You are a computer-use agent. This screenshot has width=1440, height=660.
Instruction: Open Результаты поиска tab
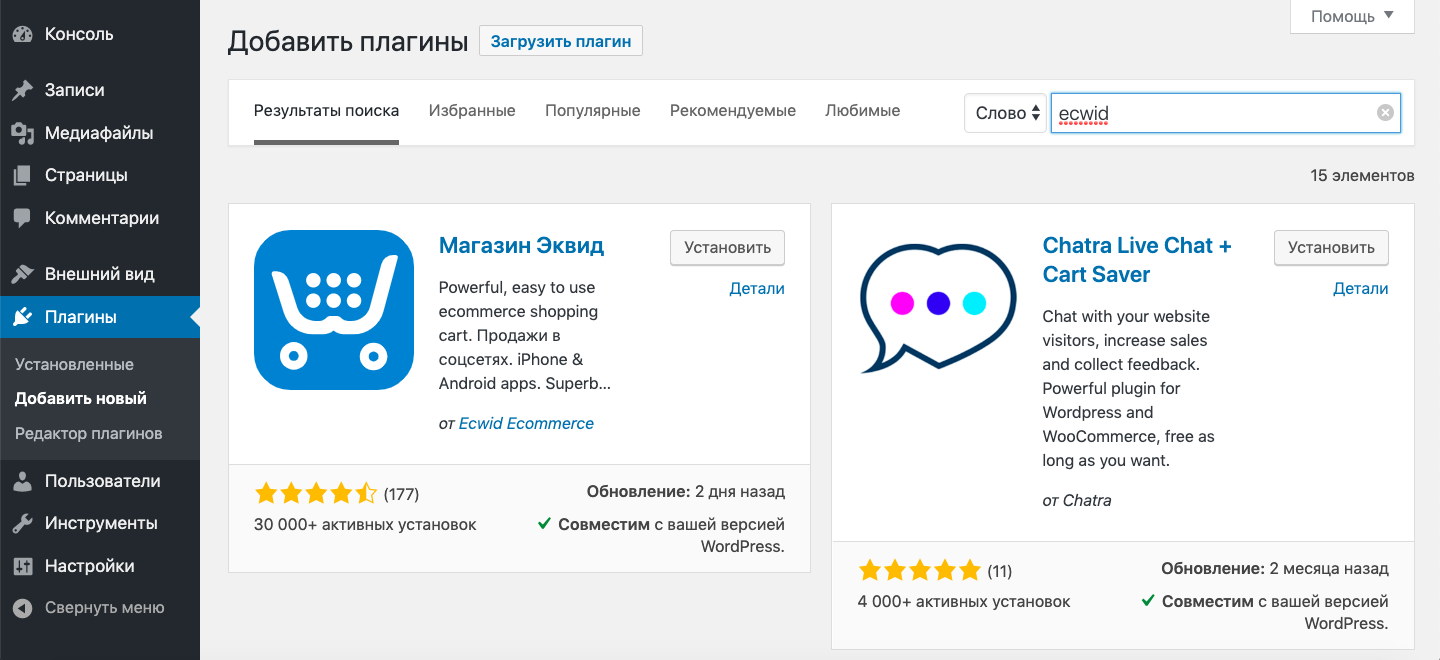click(x=326, y=111)
